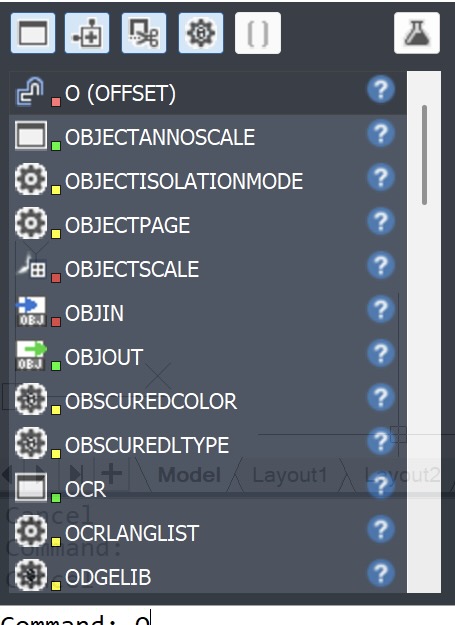Open help for OBSCUREDCOLOR entry
455x625 pixels.
pyautogui.click(x=381, y=397)
